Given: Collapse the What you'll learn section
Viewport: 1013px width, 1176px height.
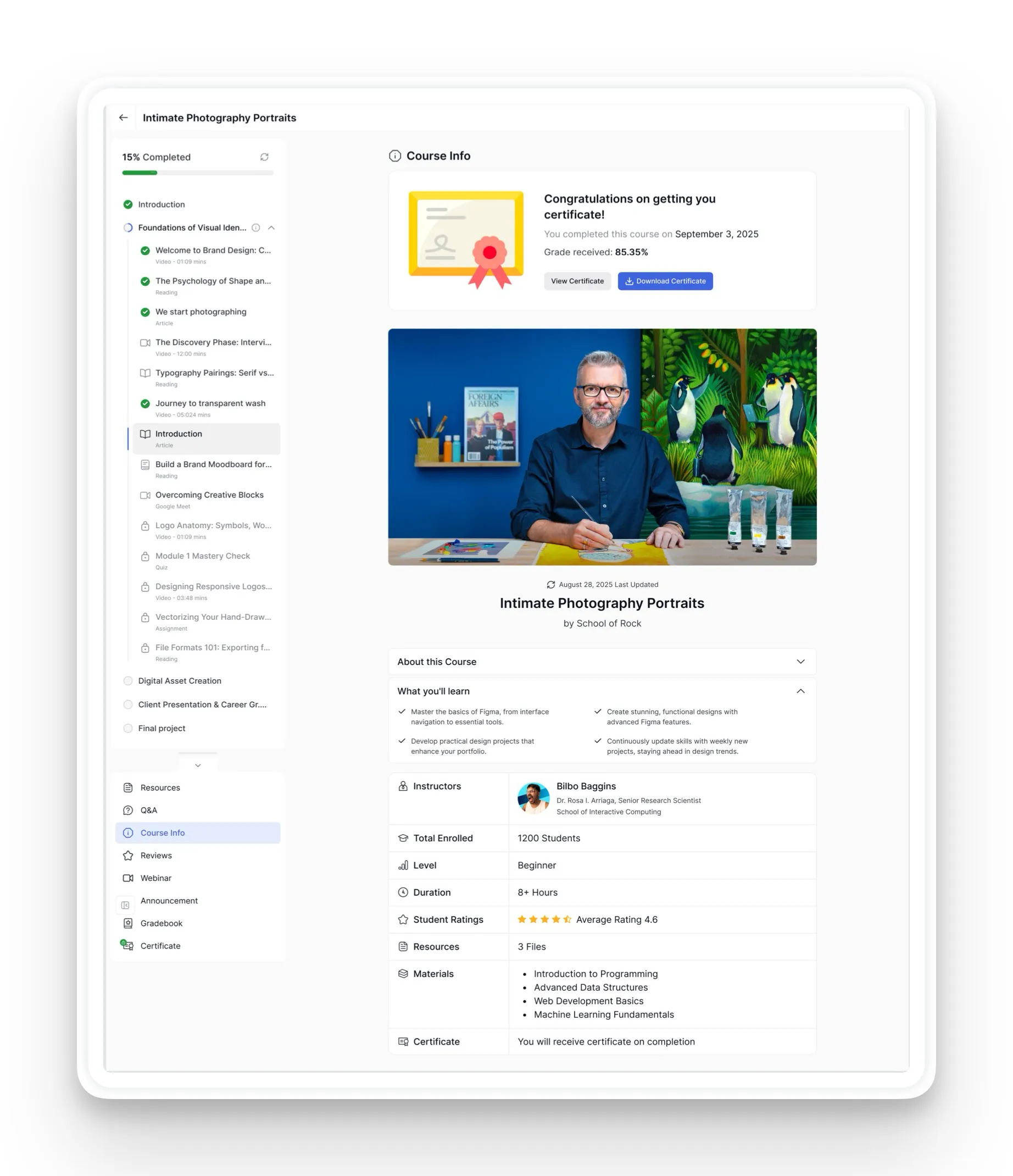Looking at the screenshot, I should (800, 691).
